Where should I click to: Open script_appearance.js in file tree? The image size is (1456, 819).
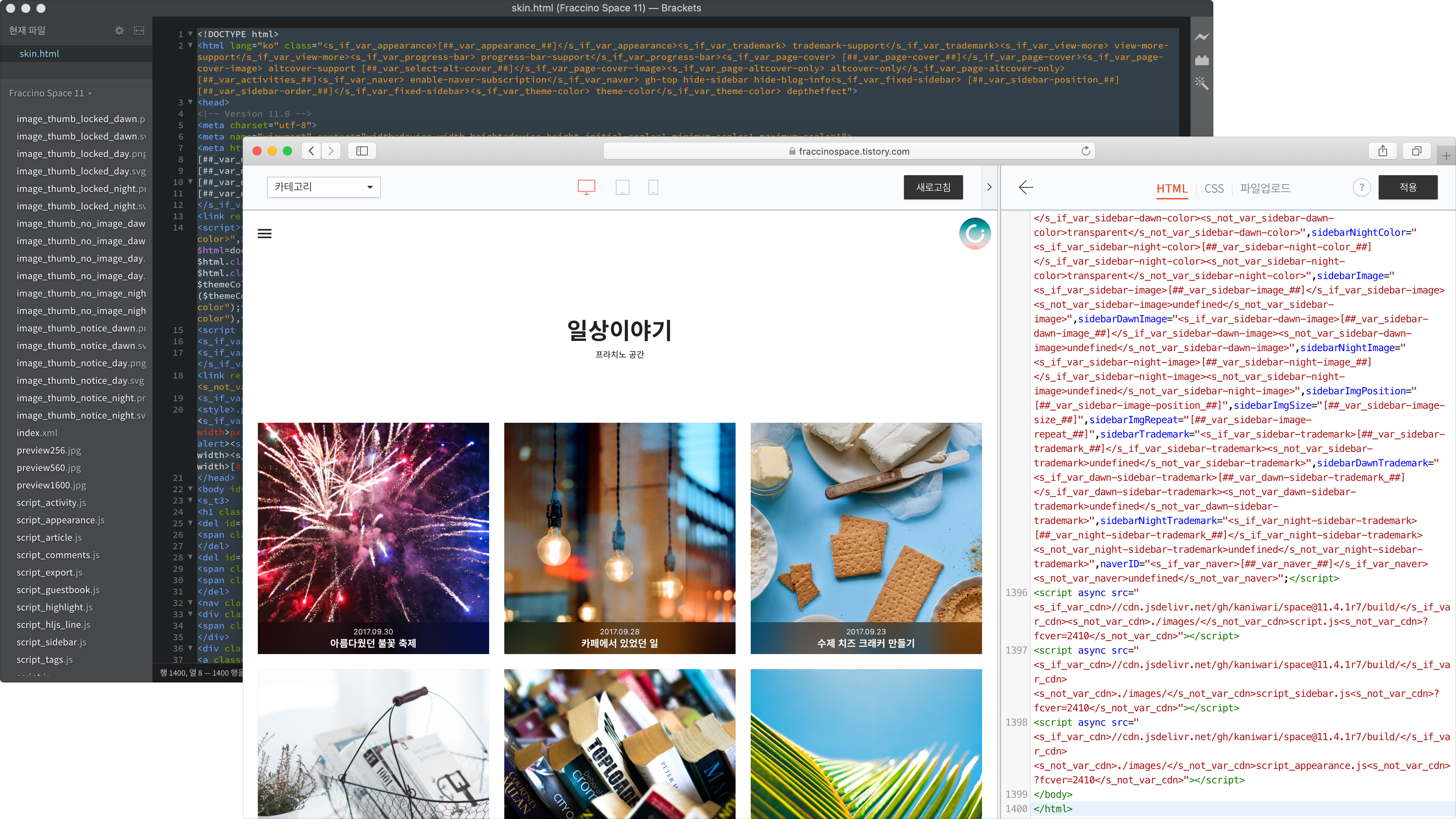click(61, 521)
